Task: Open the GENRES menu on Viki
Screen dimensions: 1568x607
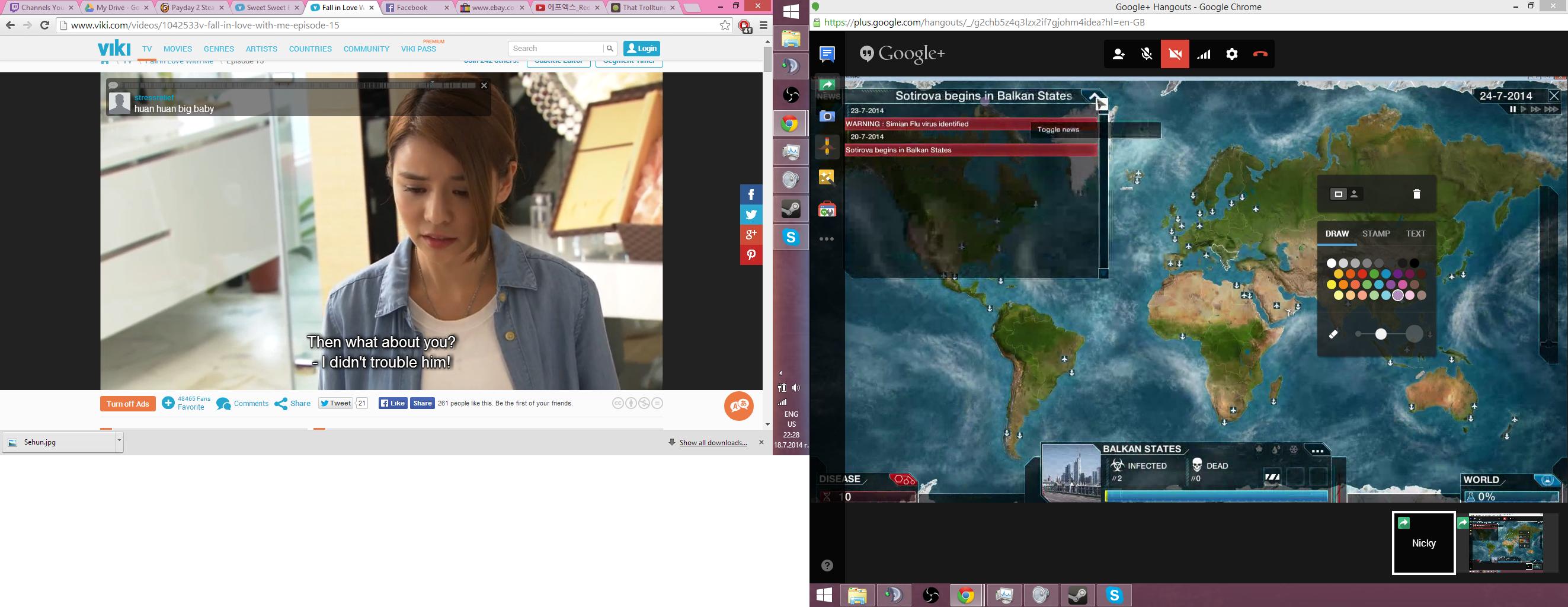Action: pyautogui.click(x=219, y=49)
